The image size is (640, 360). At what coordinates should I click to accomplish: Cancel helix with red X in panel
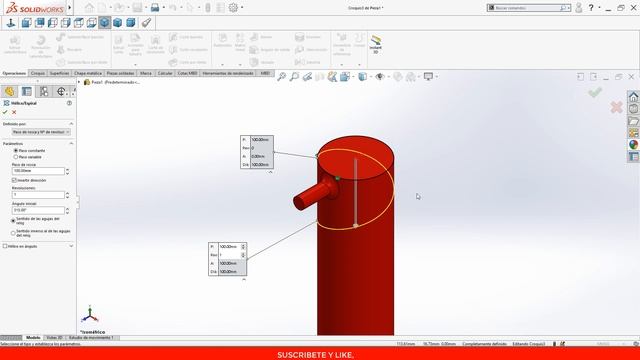click(x=14, y=112)
